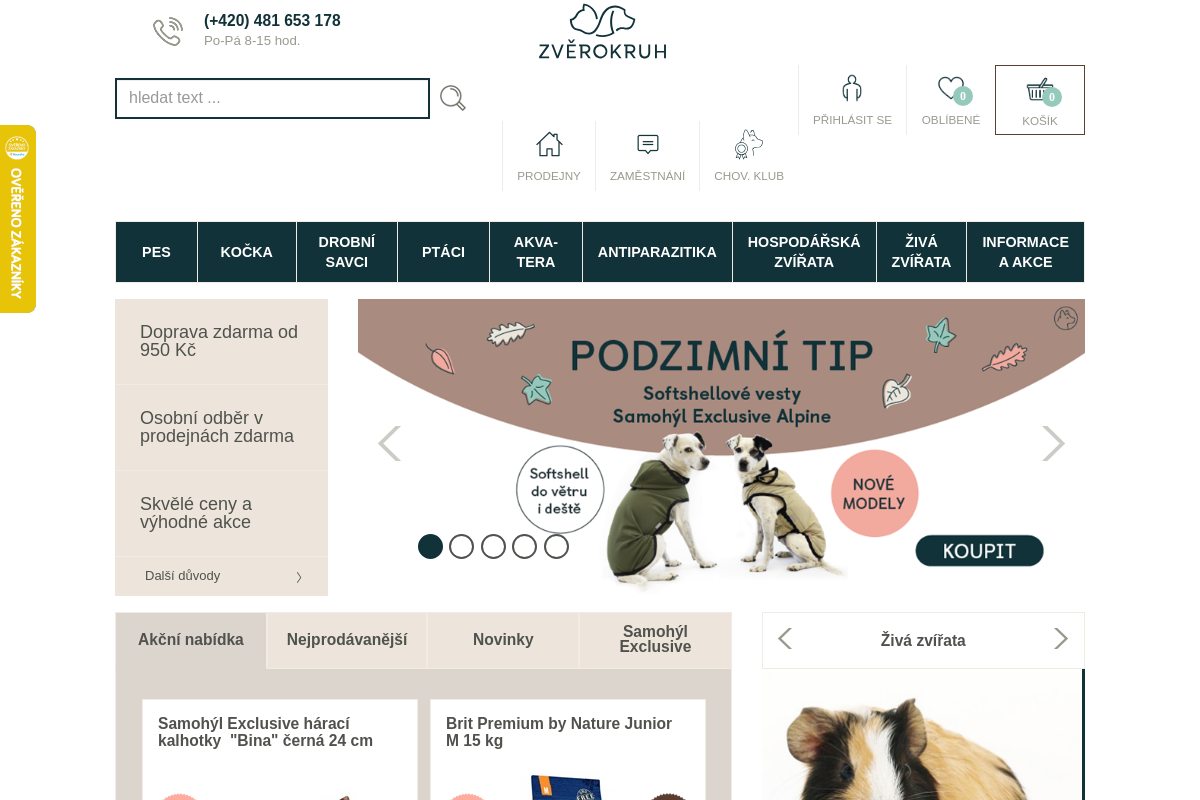The height and width of the screenshot is (800, 1200).
Task: Select the first banner slide dot
Action: tap(430, 546)
